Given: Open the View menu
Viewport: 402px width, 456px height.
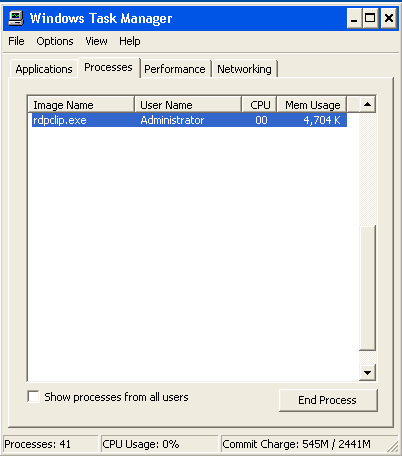Looking at the screenshot, I should (96, 41).
